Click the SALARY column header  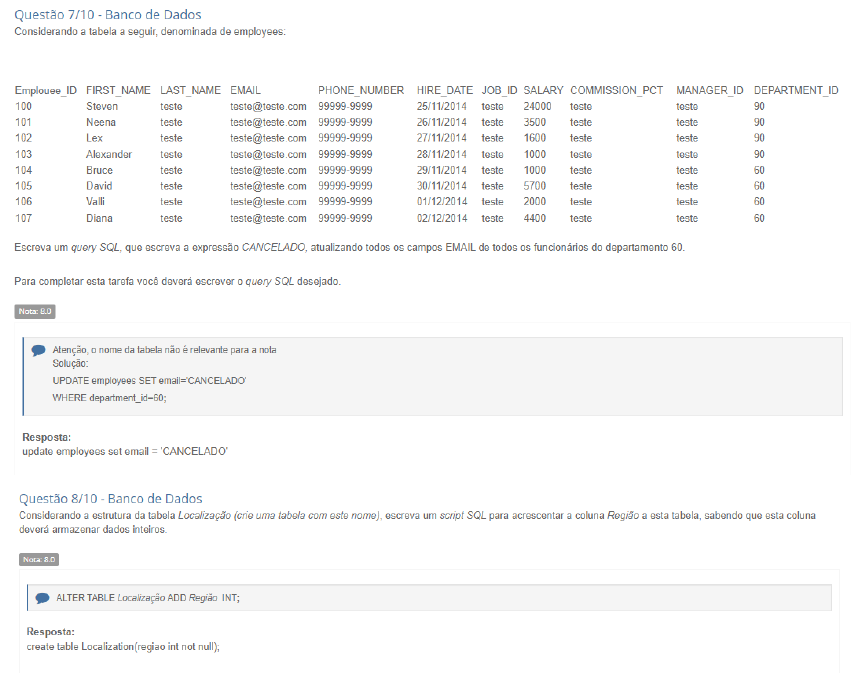coord(543,90)
